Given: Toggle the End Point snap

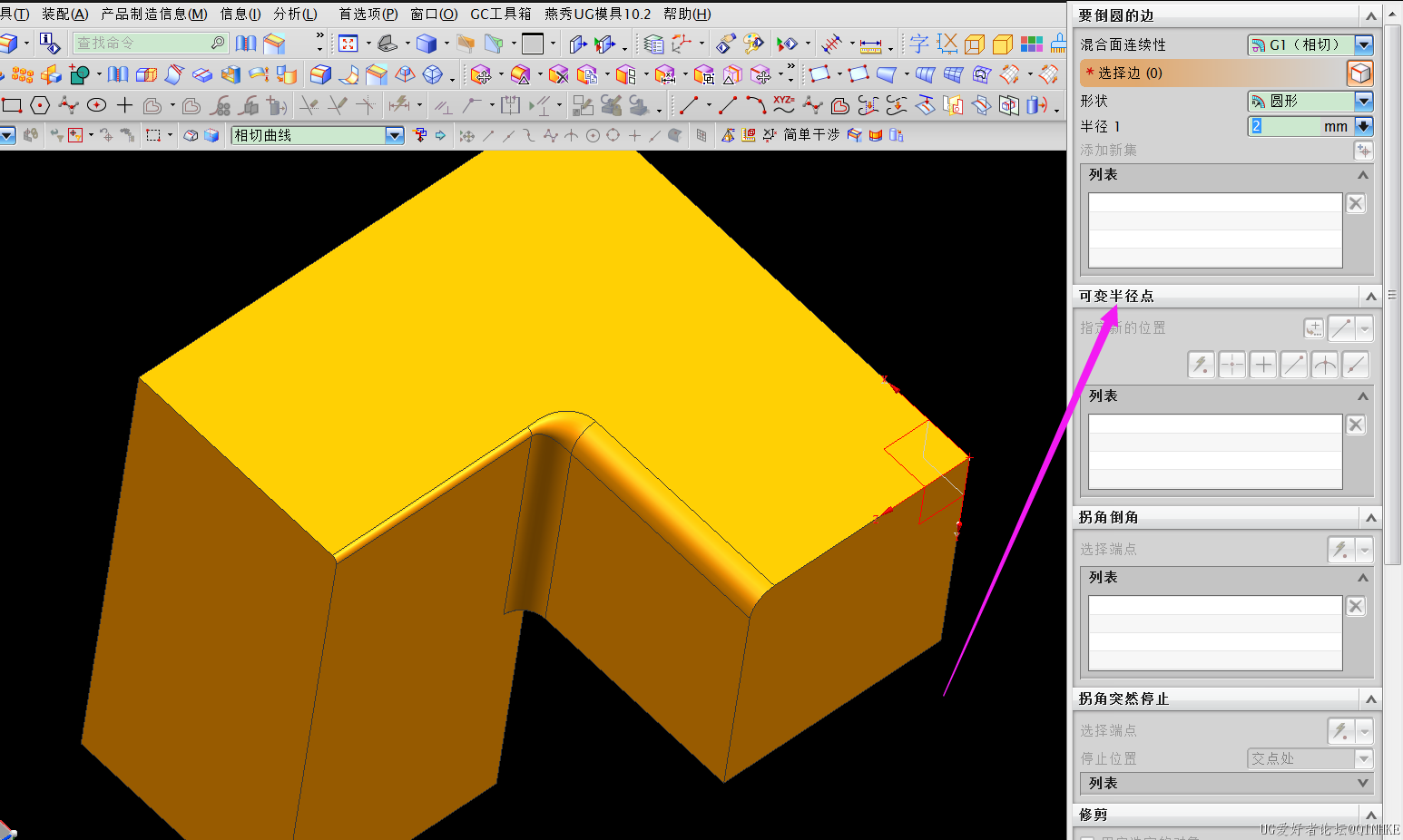Looking at the screenshot, I should (488, 135).
